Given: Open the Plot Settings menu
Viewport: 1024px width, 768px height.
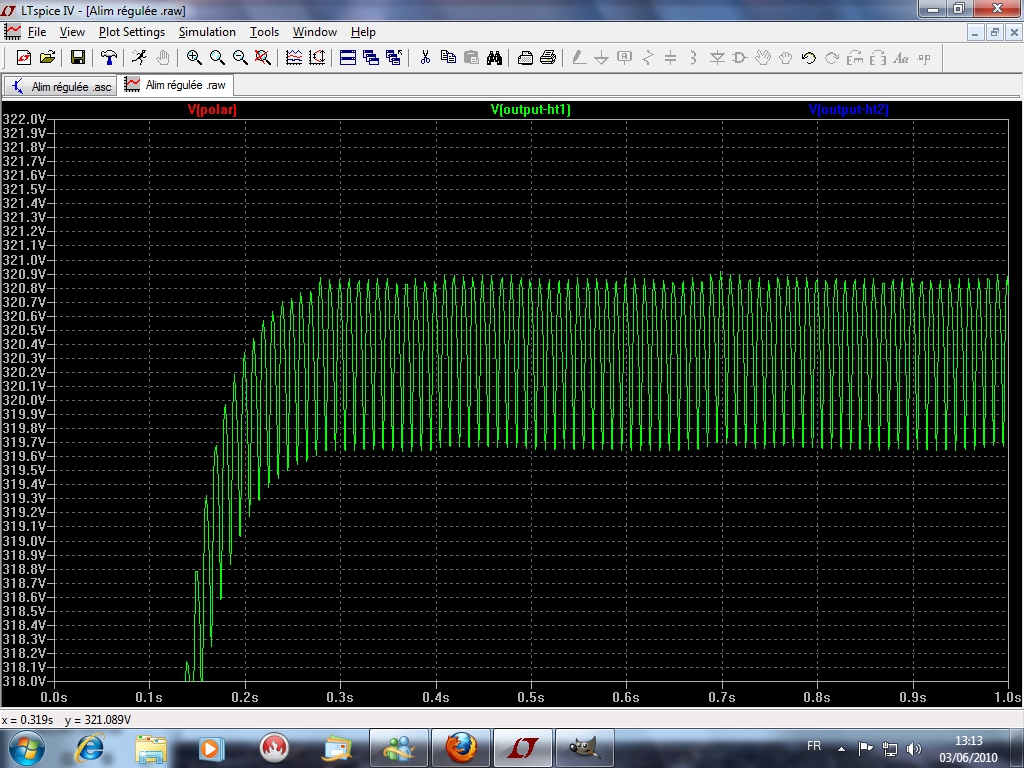Looking at the screenshot, I should [x=132, y=31].
